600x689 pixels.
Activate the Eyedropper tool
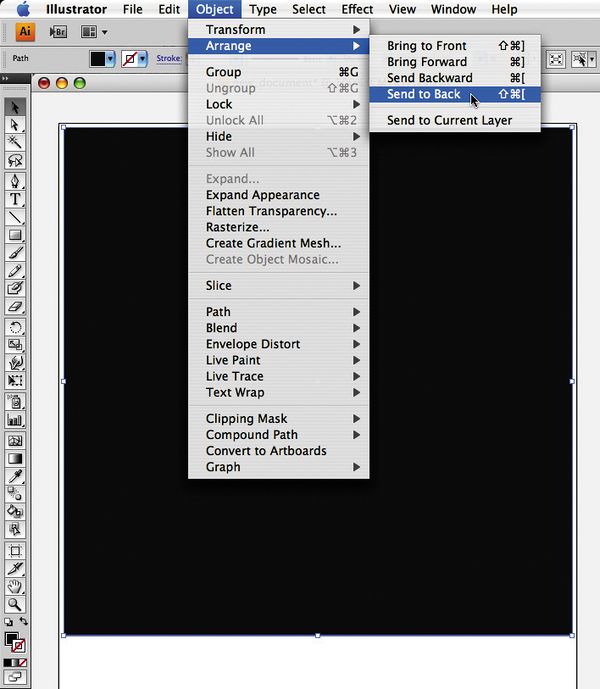(16, 476)
